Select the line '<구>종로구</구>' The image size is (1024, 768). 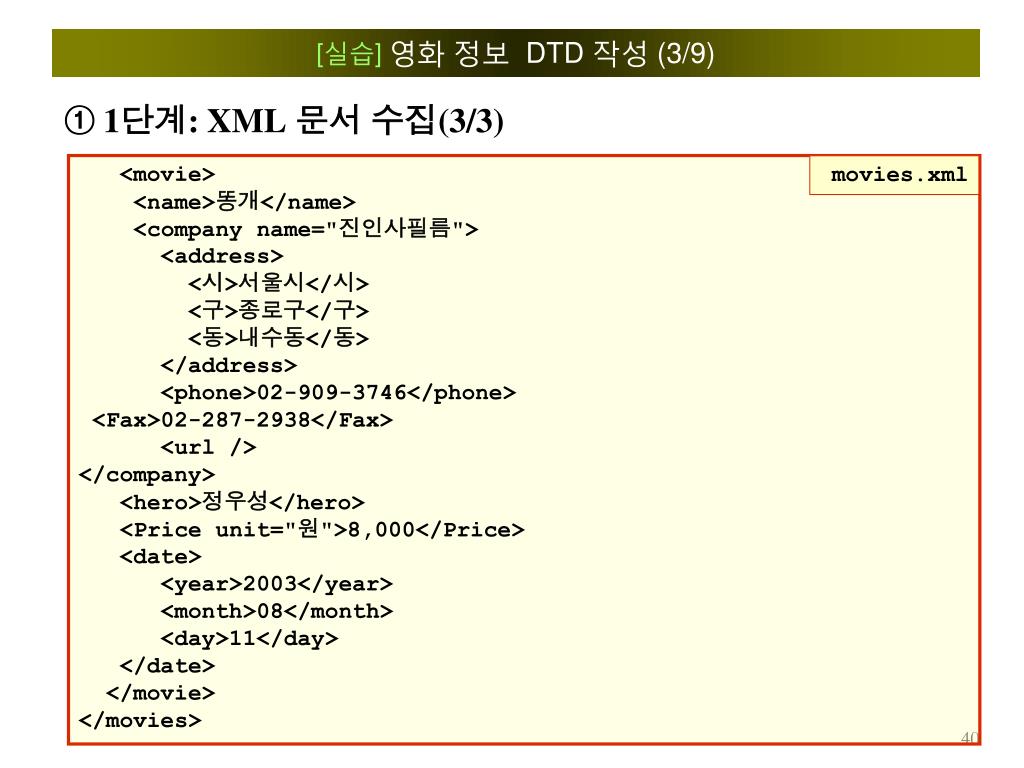coord(278,310)
